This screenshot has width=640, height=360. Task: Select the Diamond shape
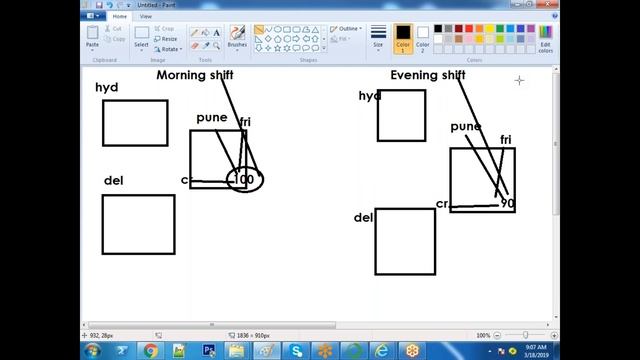pyautogui.click(x=268, y=39)
